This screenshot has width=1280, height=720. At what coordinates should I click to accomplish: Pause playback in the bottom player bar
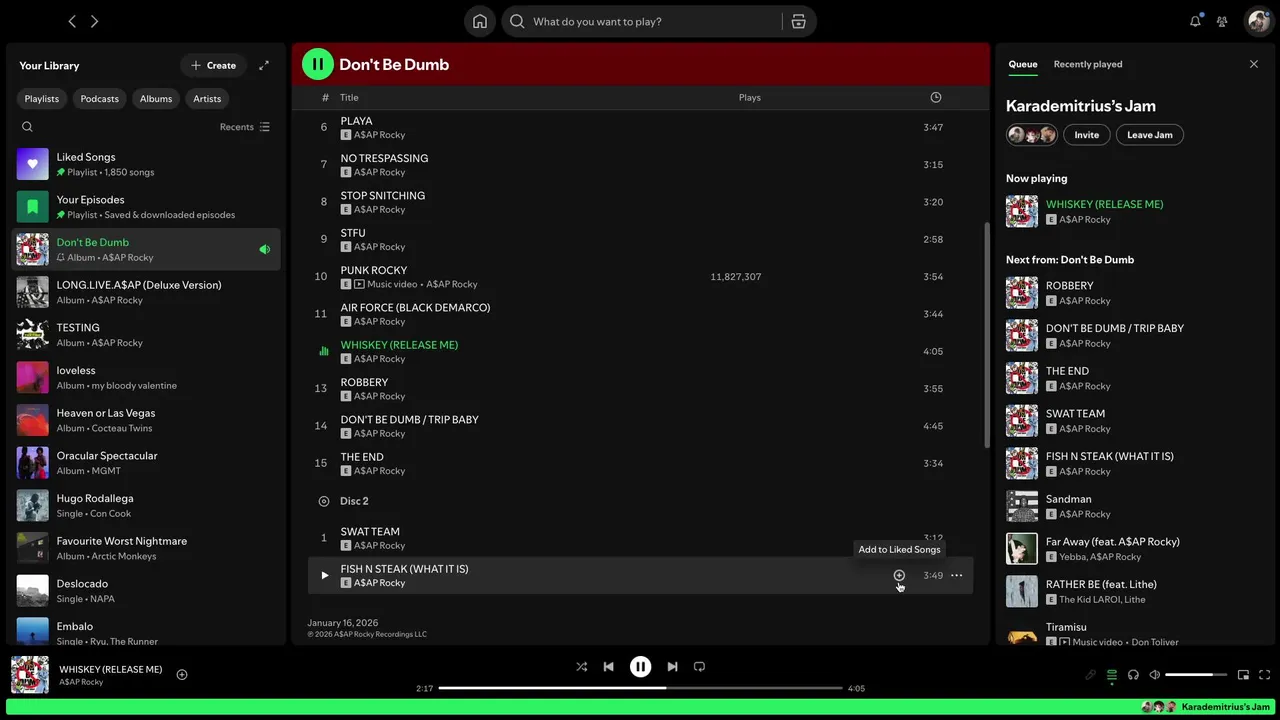pyautogui.click(x=640, y=666)
